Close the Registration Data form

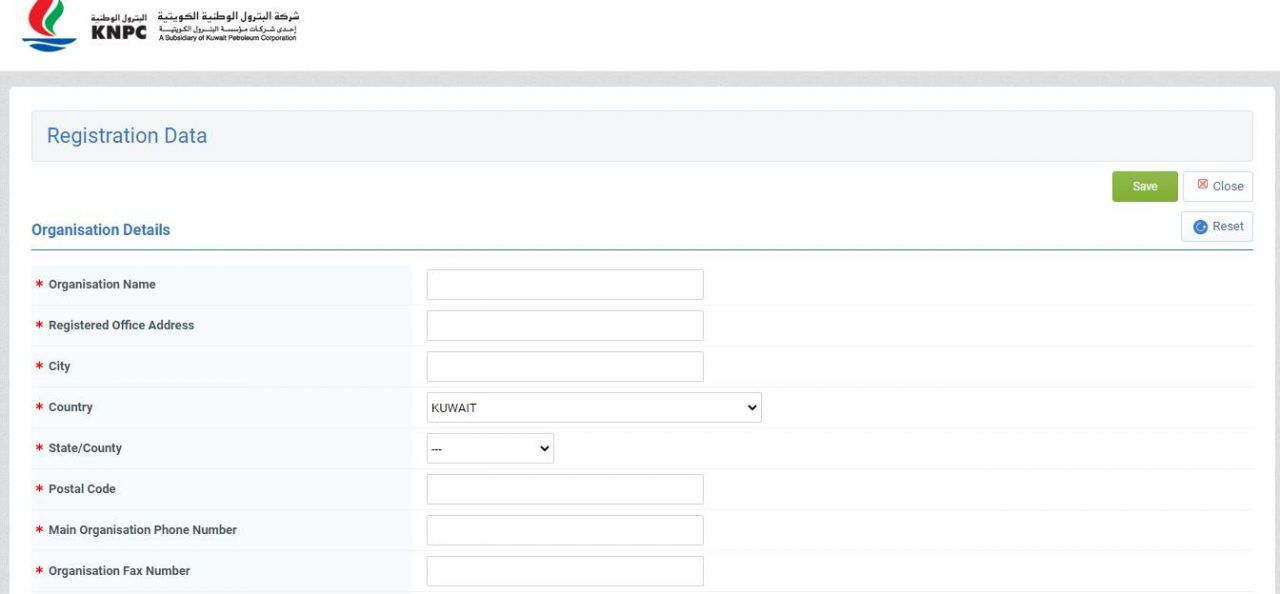tap(1218, 185)
